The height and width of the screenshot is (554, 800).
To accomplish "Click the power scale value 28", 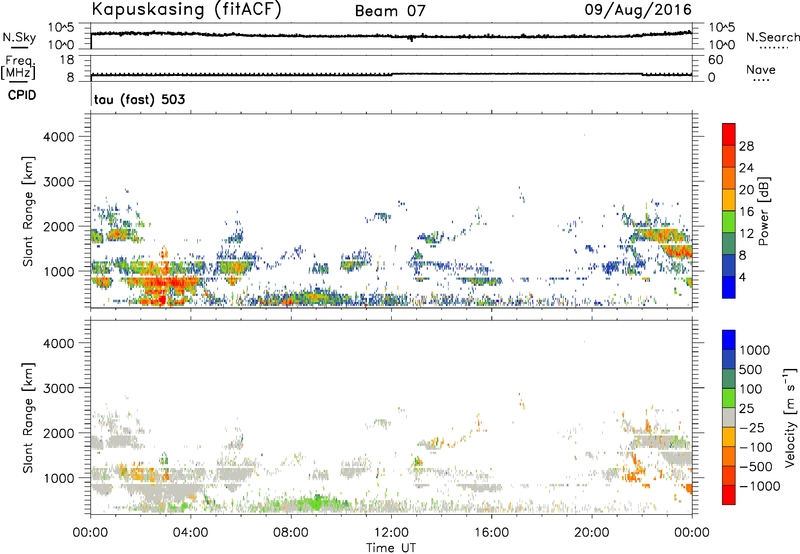I will click(x=746, y=146).
